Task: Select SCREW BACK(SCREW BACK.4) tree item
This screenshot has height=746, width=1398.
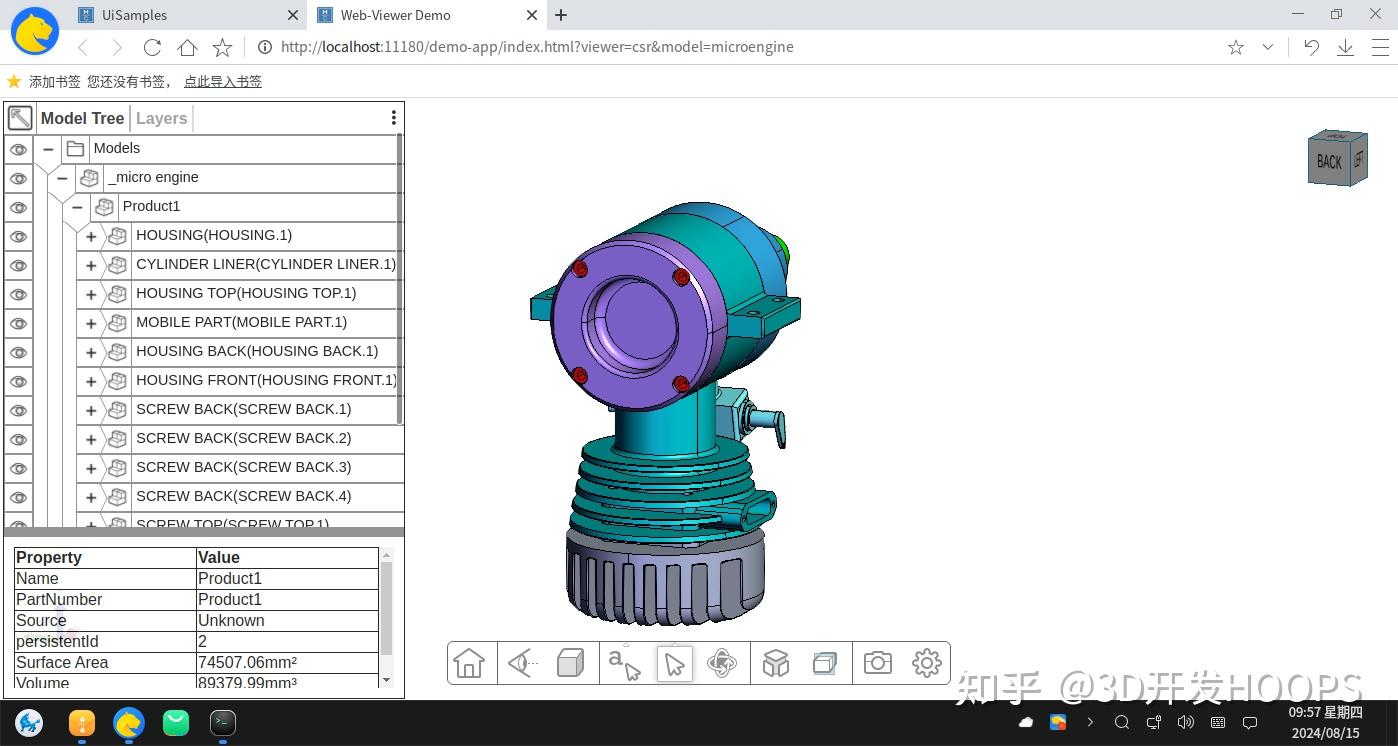Action: (x=244, y=496)
